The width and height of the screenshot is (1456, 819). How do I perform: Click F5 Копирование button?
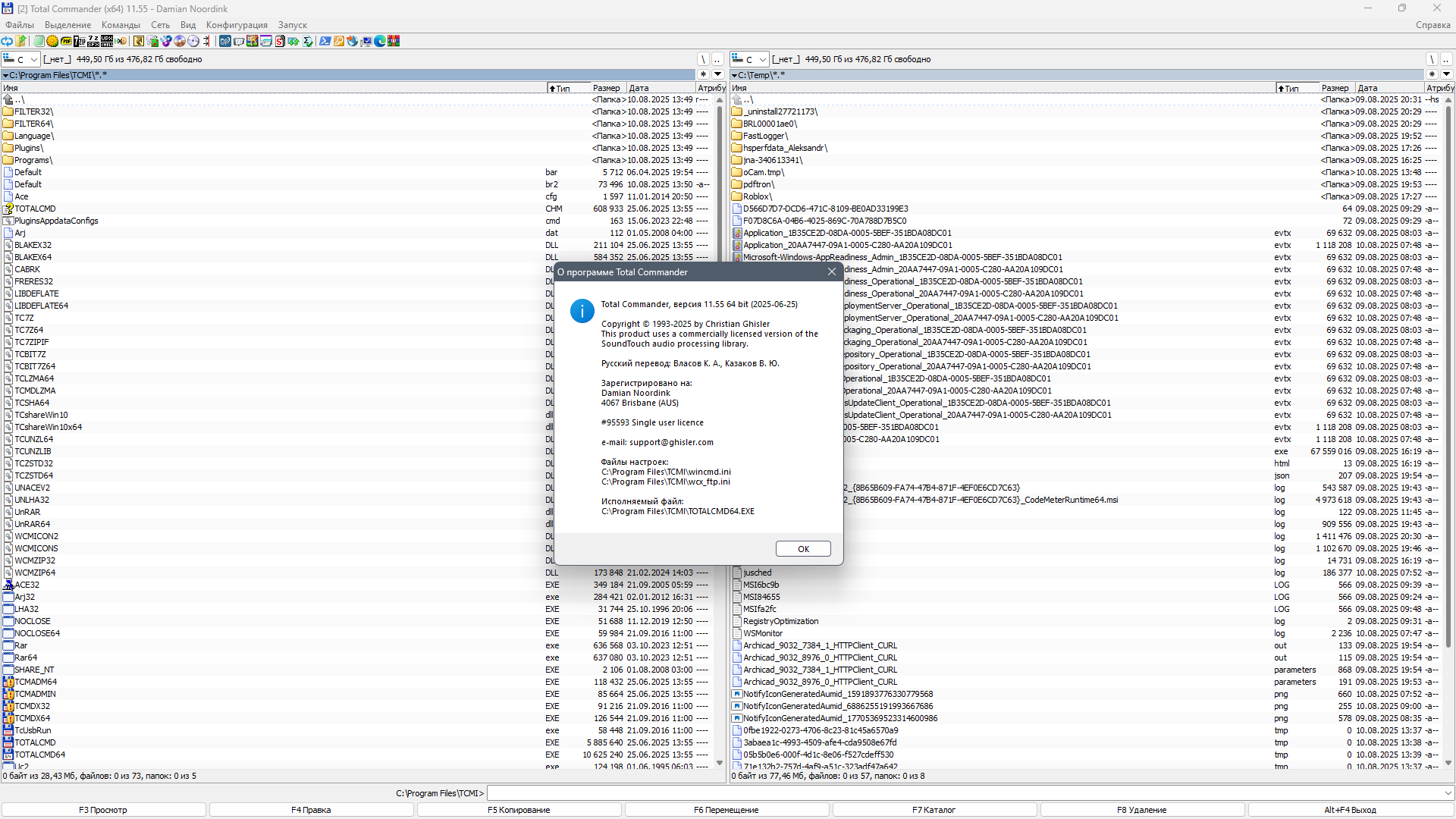pyautogui.click(x=519, y=810)
